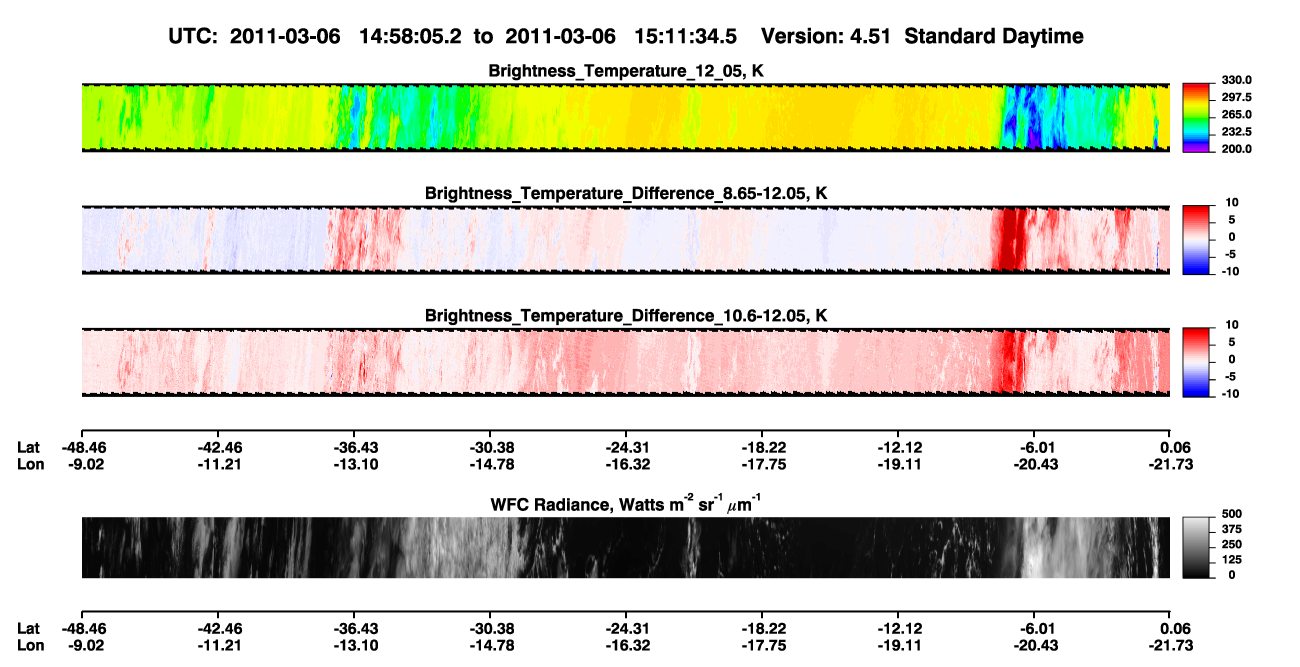The width and height of the screenshot is (1300, 667).
Task: Click upper axis longitude -21.73 label
Action: click(1170, 463)
